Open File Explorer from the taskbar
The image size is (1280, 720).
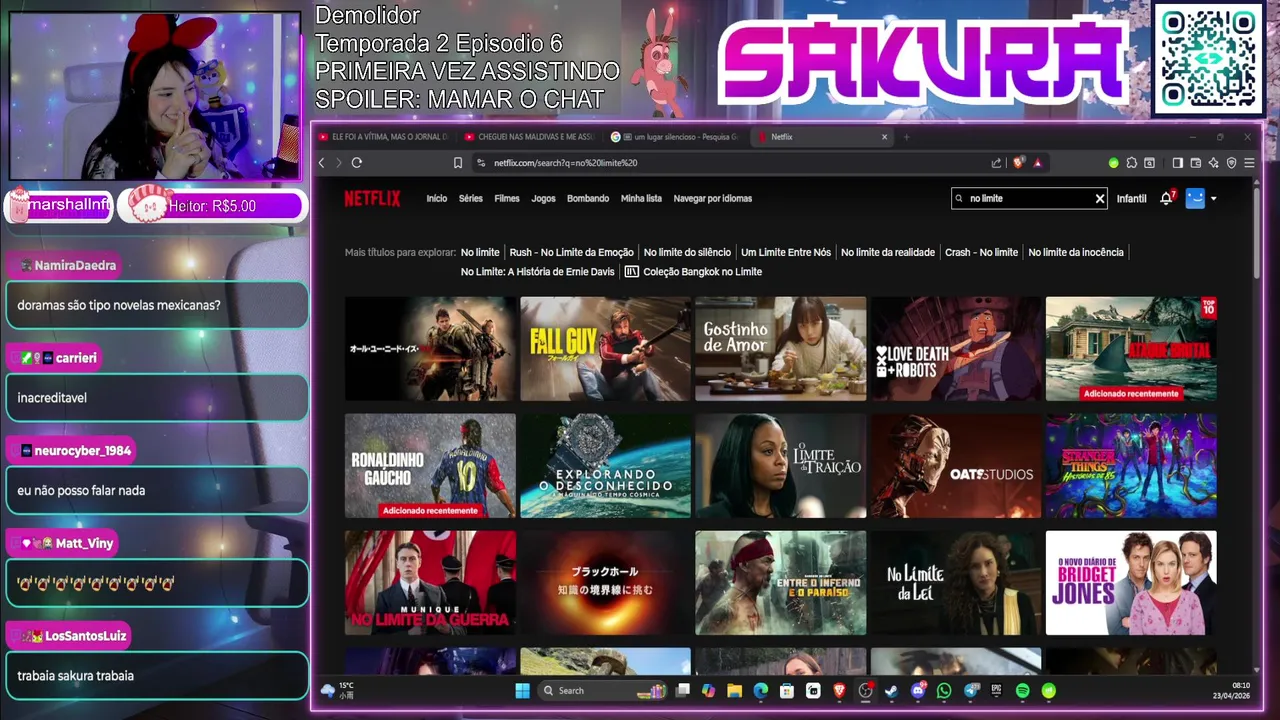click(x=734, y=690)
